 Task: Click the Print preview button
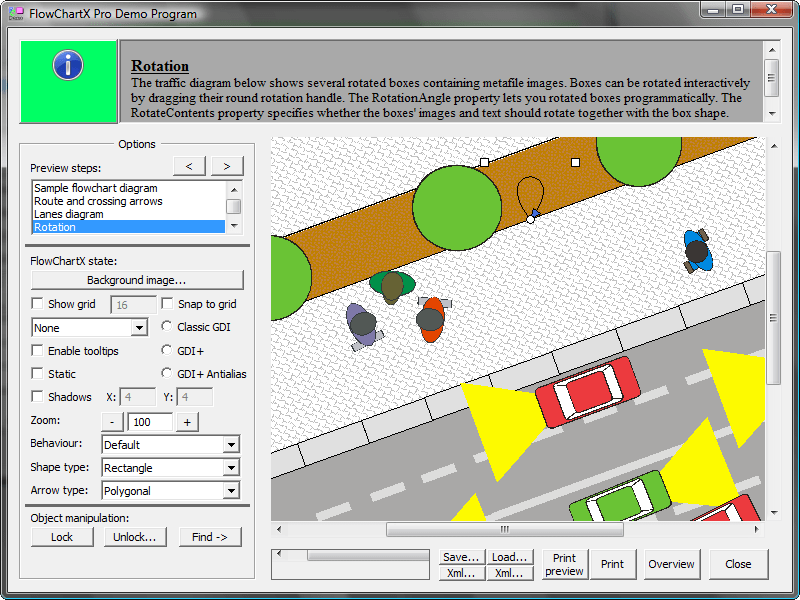click(564, 564)
